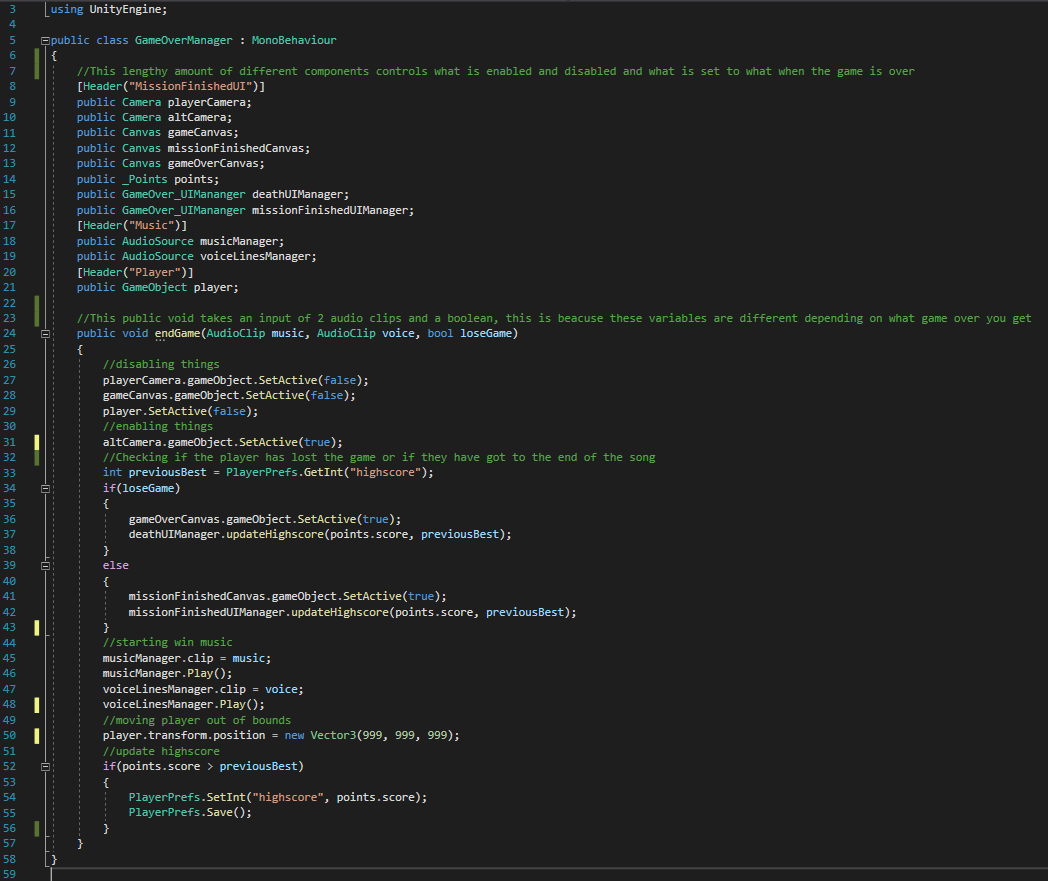The height and width of the screenshot is (881, 1048).
Task: Click line number 24 in the gutter
Action: point(11,334)
